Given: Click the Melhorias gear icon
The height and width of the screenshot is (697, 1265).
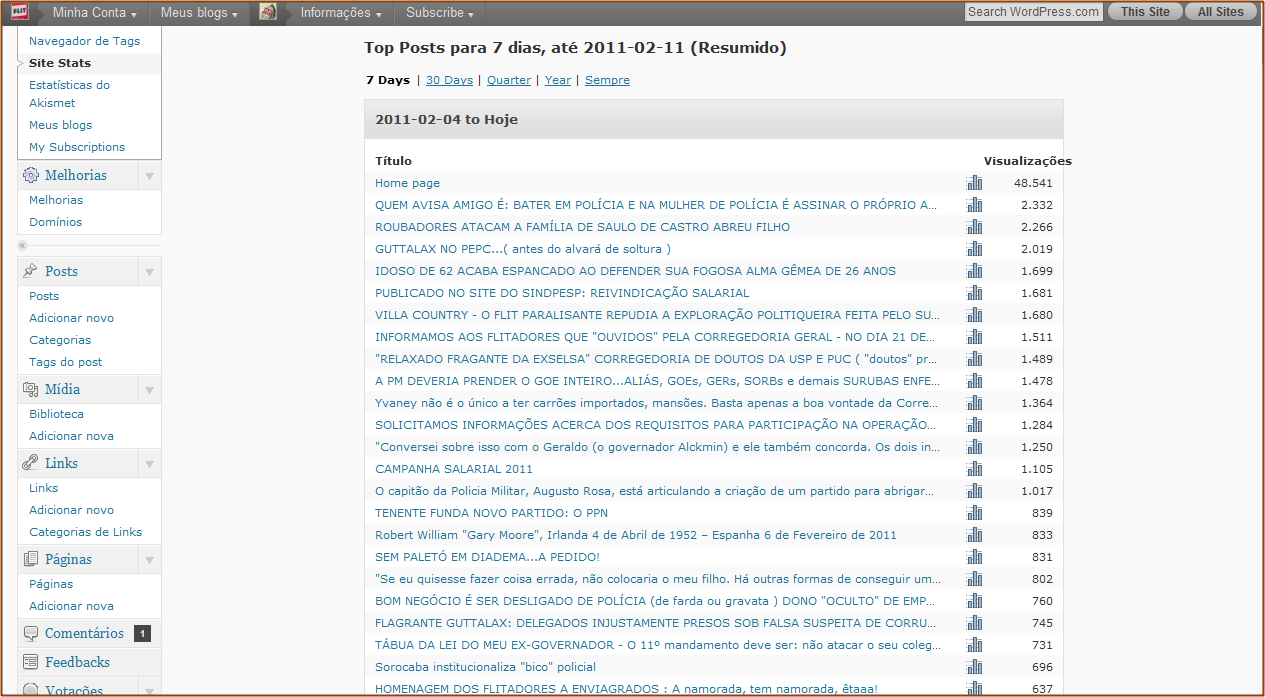Looking at the screenshot, I should (x=31, y=175).
